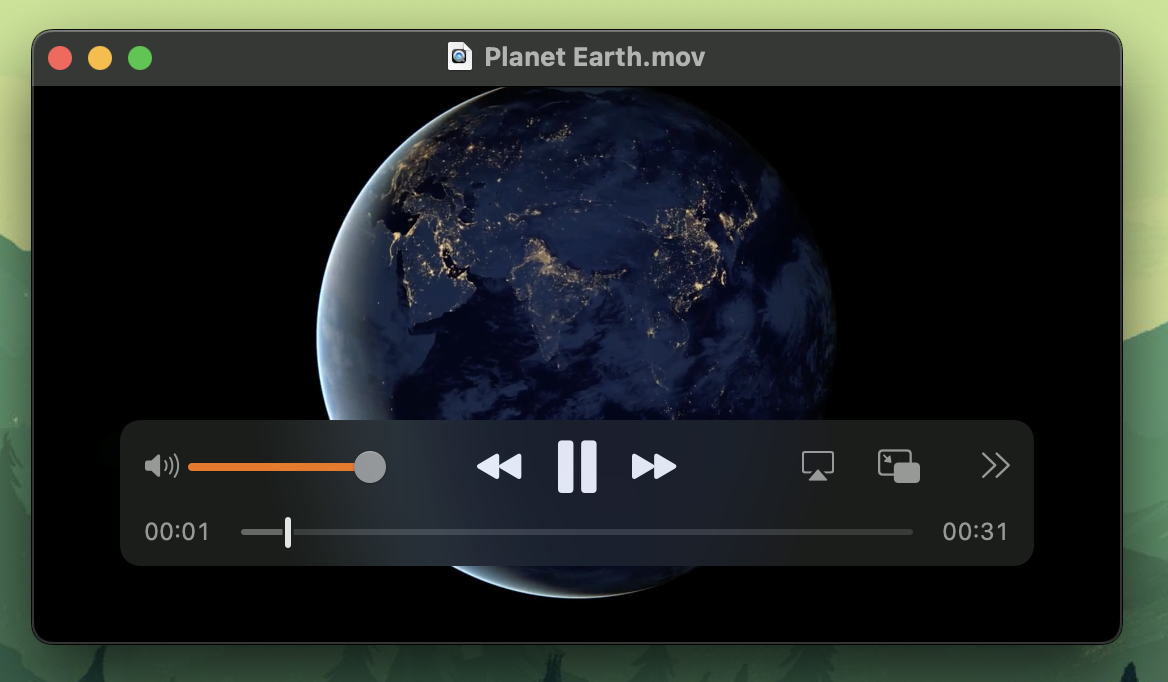Viewport: 1168px width, 682px height.
Task: Click the speaker icon to silence audio
Action: tap(161, 466)
